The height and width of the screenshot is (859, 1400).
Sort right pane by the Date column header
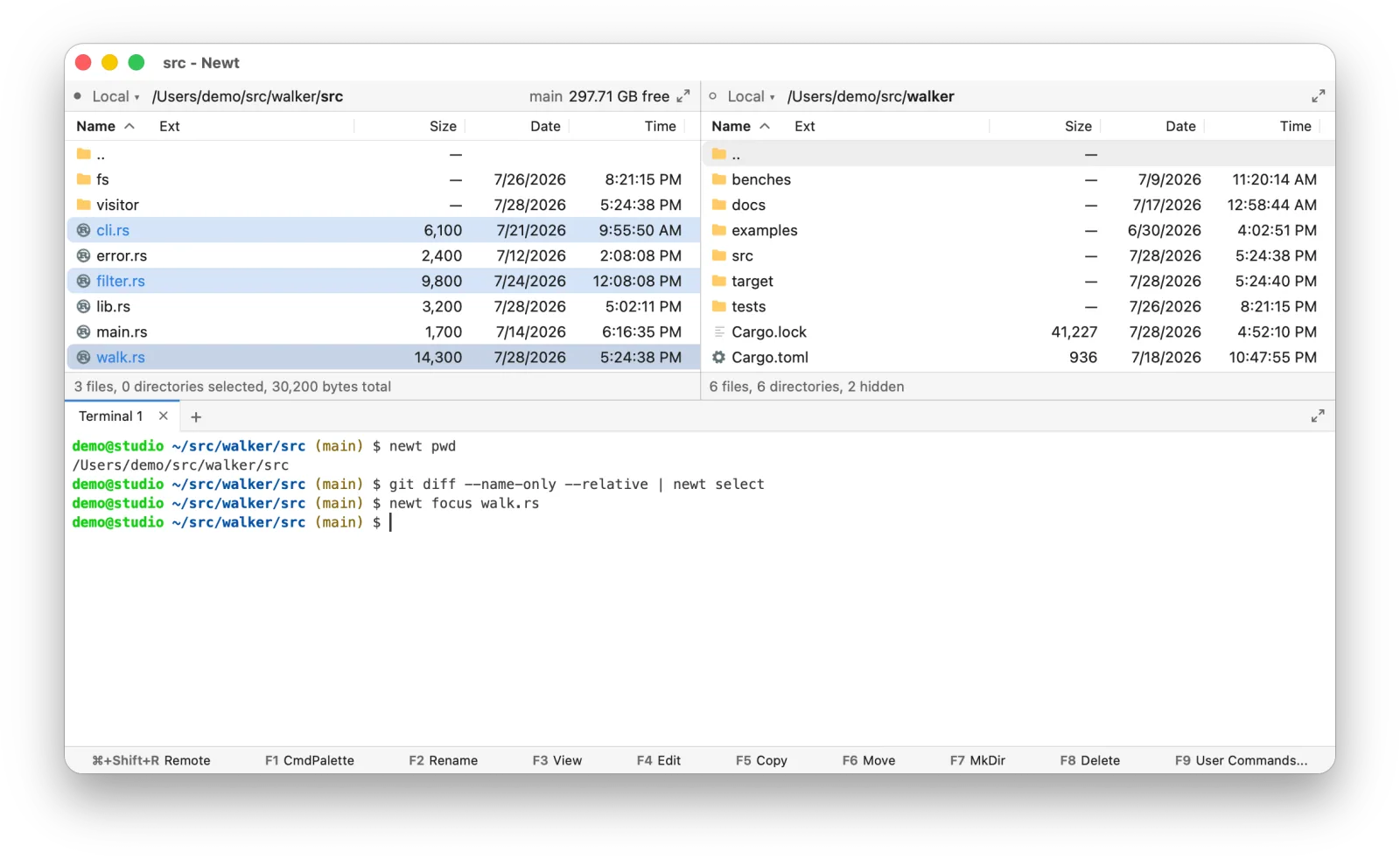(x=1180, y=126)
